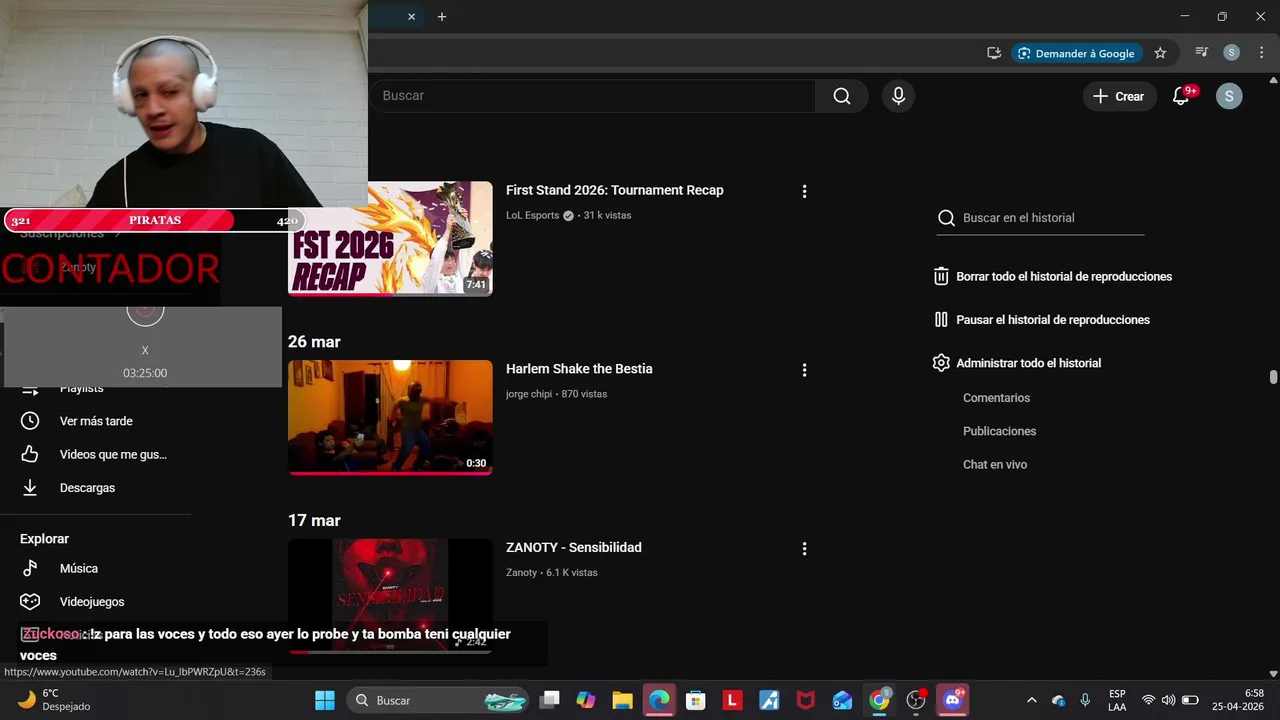This screenshot has width=1280, height=720.
Task: Open the YouTube notifications bell
Action: pyautogui.click(x=1181, y=96)
